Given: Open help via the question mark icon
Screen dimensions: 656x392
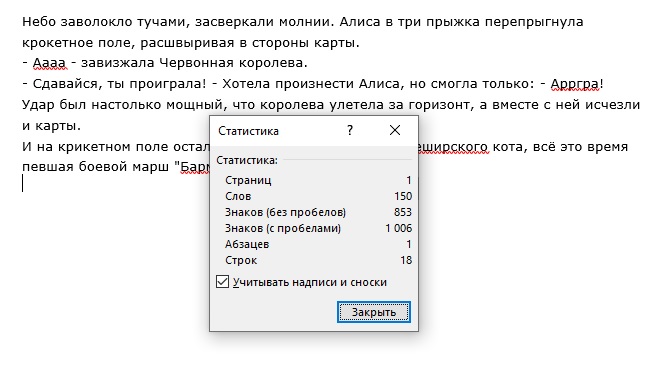Looking at the screenshot, I should (350, 130).
